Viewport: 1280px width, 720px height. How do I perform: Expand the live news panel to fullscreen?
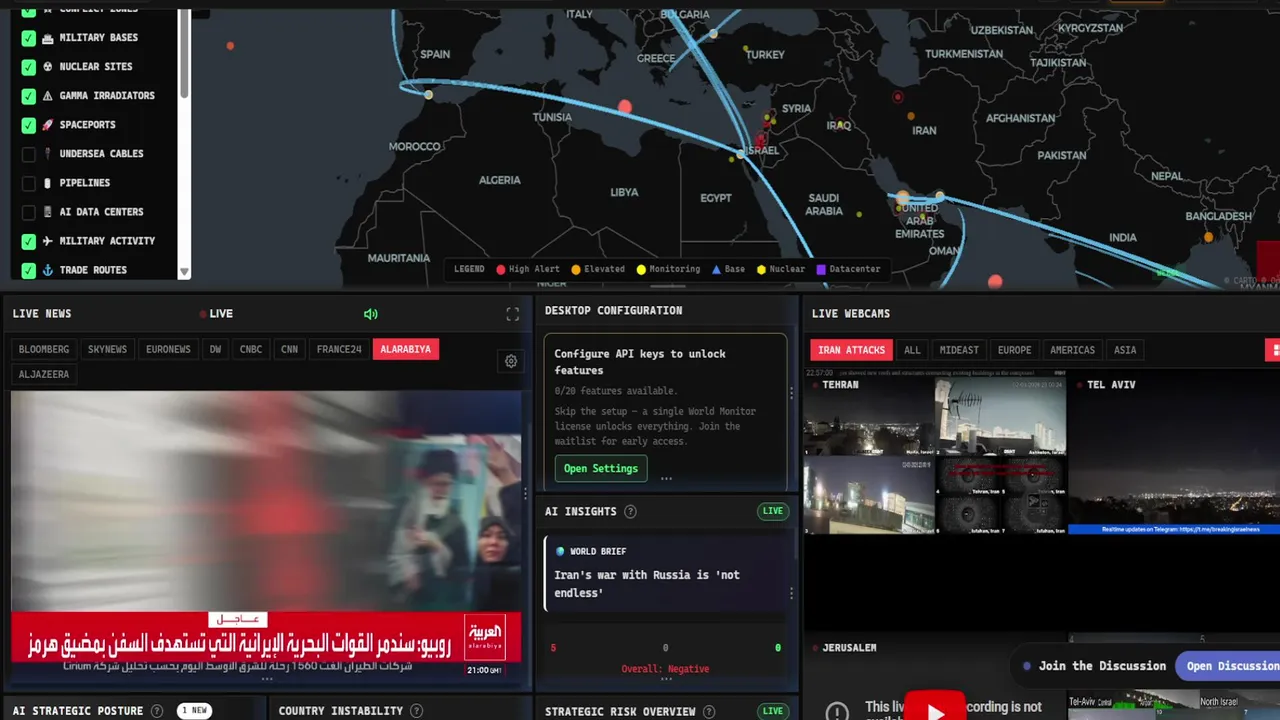coord(513,314)
